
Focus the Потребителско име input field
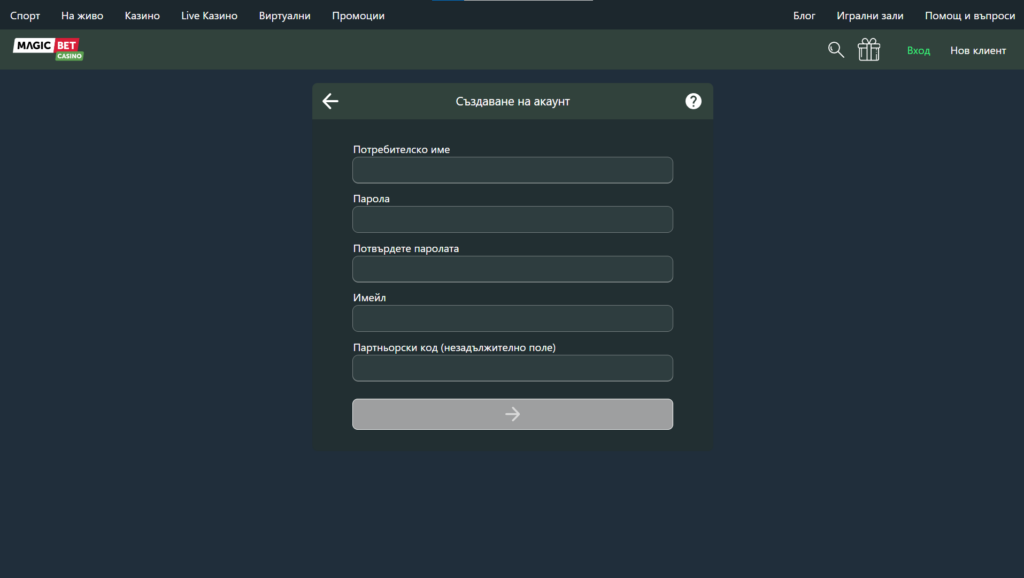[512, 170]
